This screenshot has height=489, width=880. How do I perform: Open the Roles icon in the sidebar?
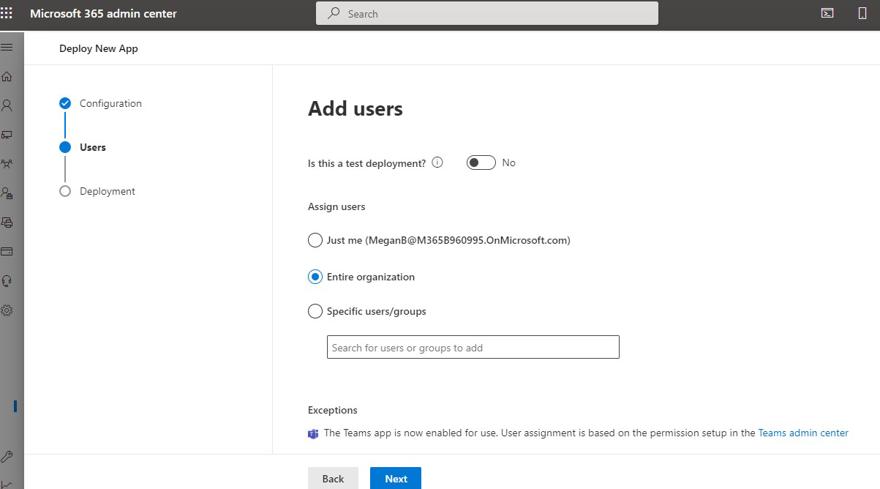click(x=7, y=193)
